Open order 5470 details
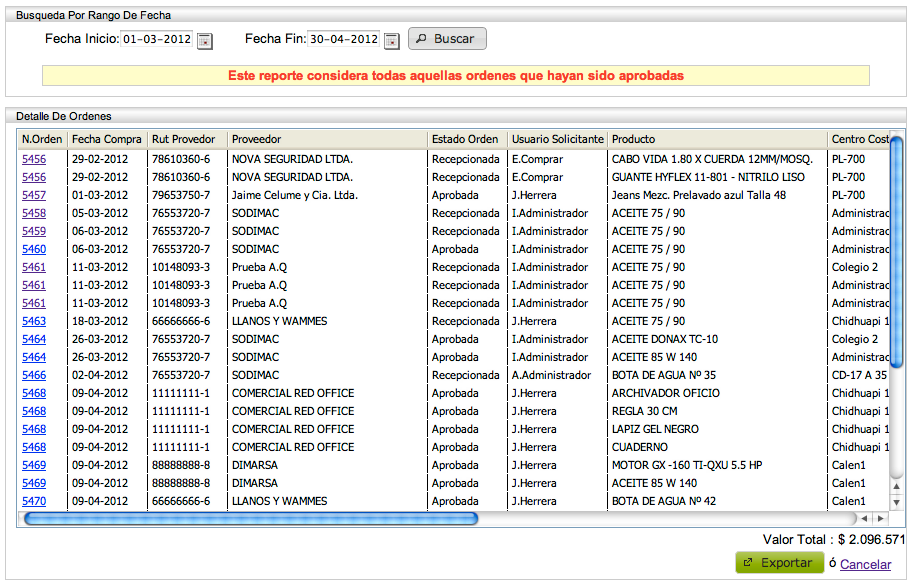This screenshot has width=907, height=582. (x=34, y=501)
